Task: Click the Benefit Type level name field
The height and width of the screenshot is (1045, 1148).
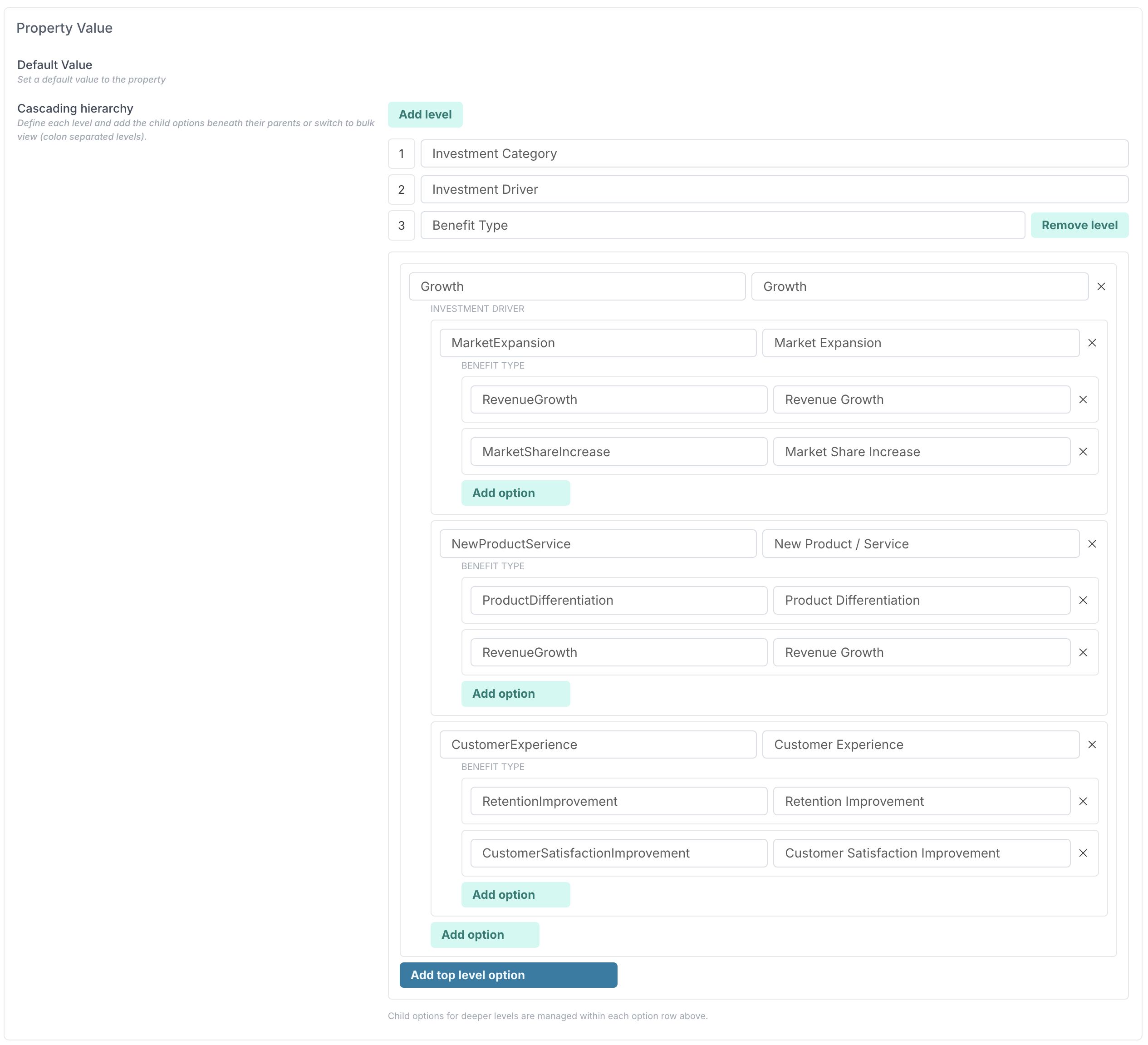Action: pyautogui.click(x=722, y=226)
